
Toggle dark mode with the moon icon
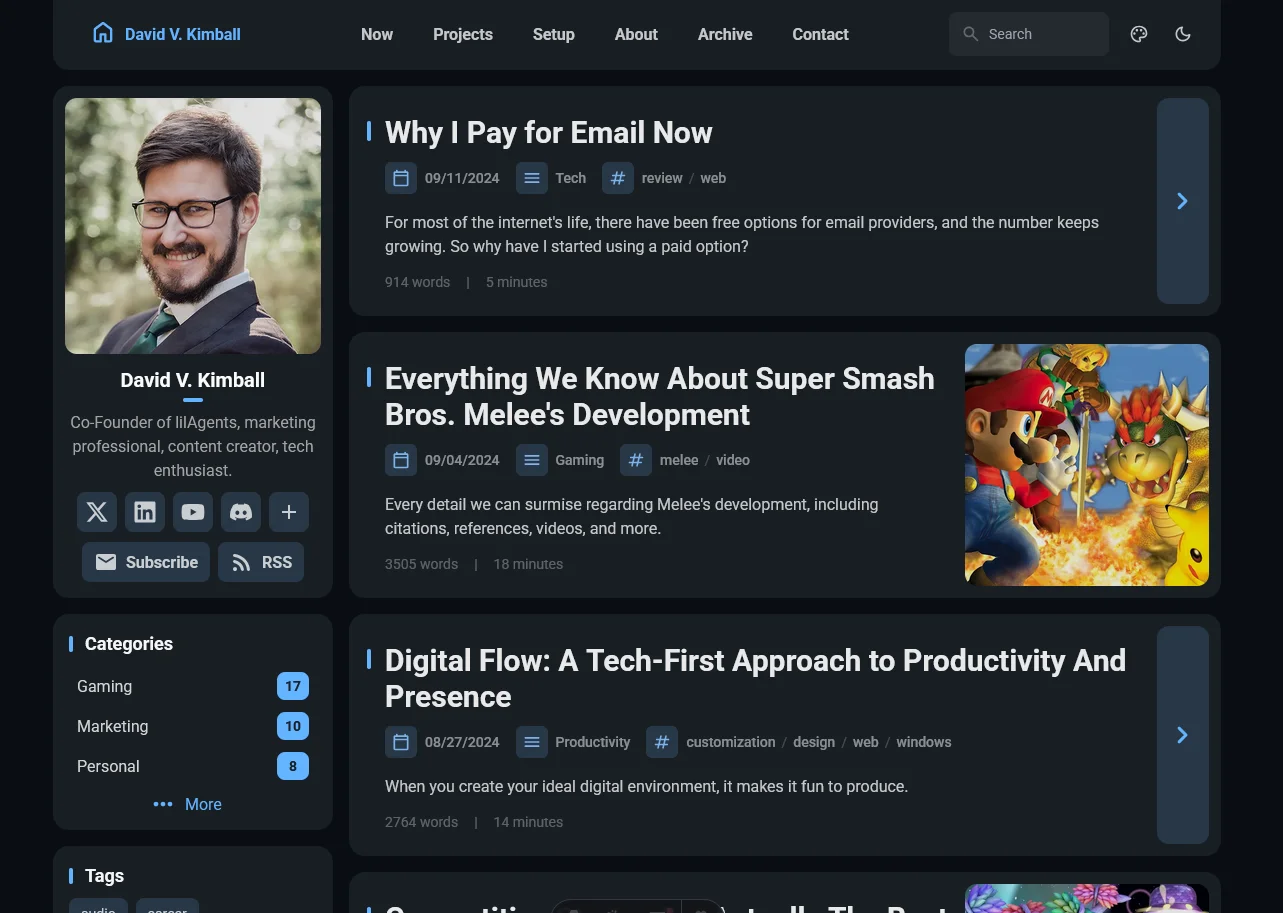[x=1182, y=34]
